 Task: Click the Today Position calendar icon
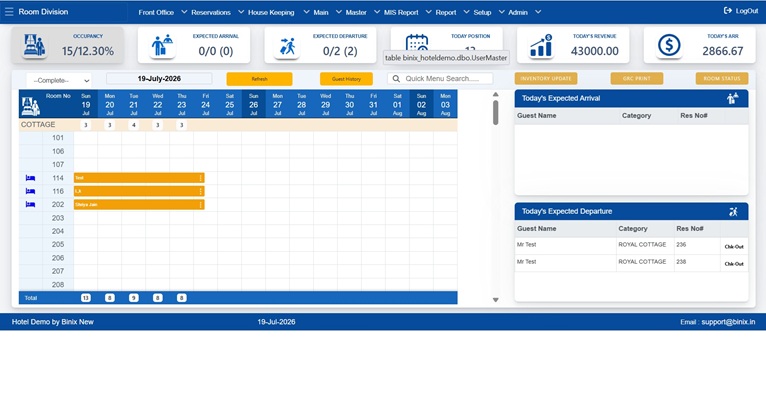pyautogui.click(x=417, y=42)
